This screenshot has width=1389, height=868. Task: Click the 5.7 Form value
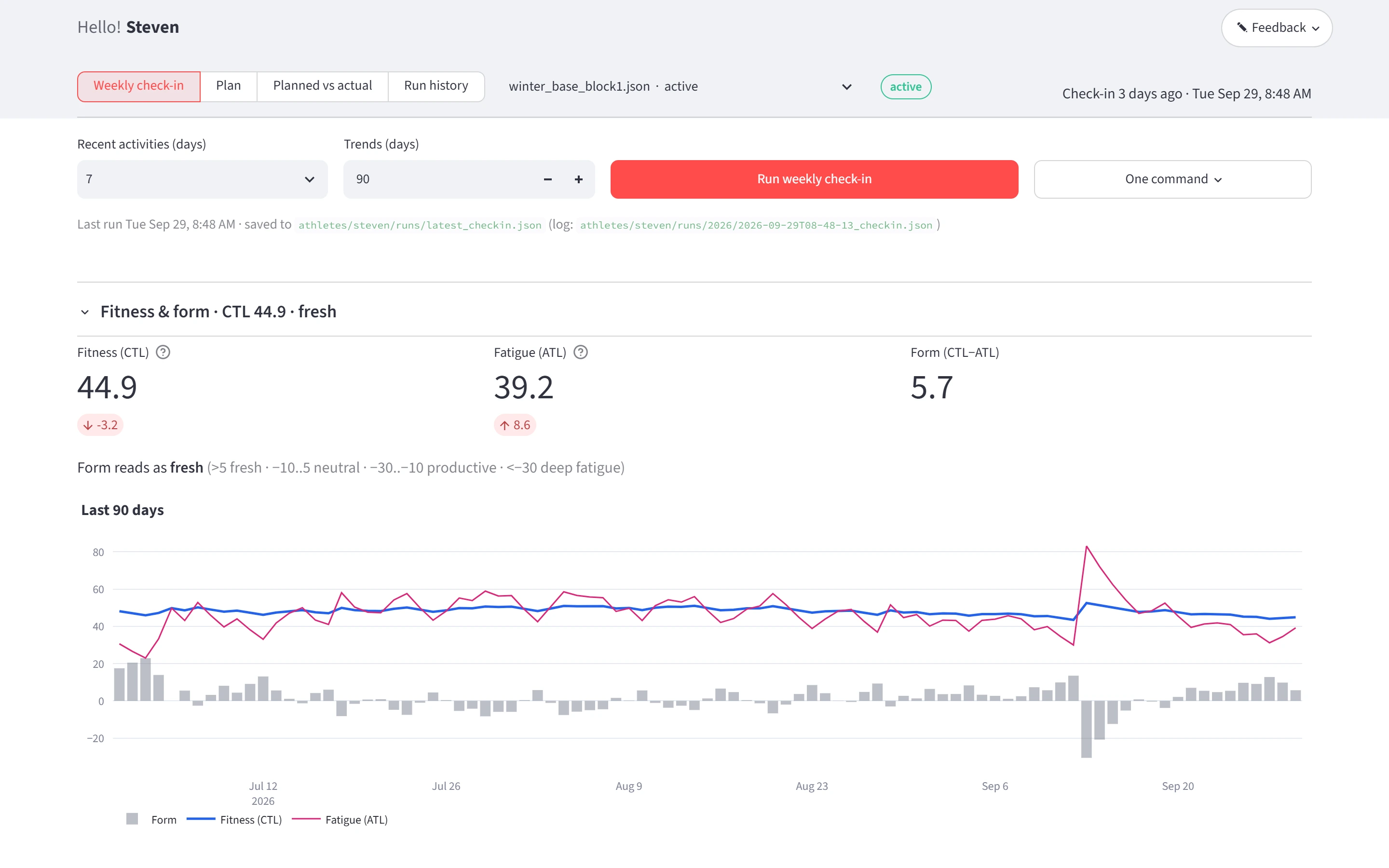(x=932, y=388)
